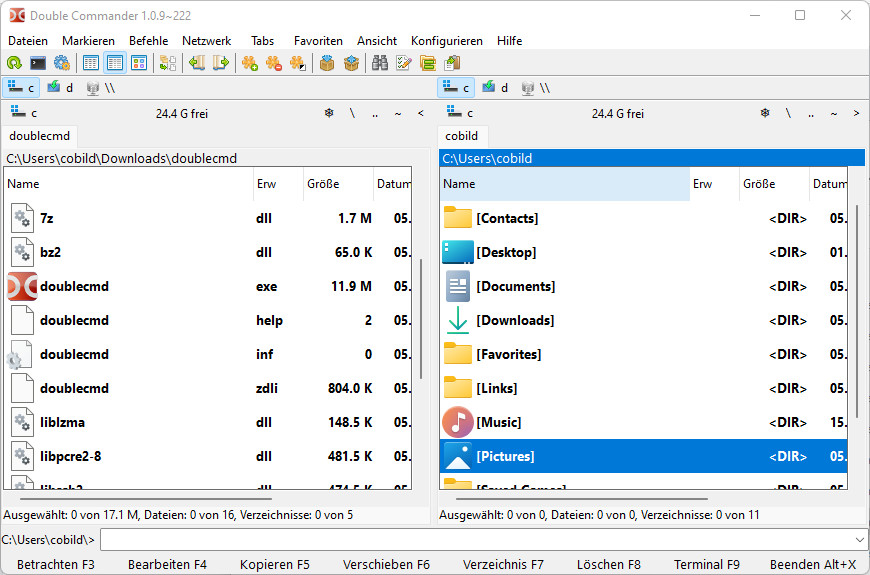Image resolution: width=870 pixels, height=575 pixels.
Task: Click the binoculars search icon
Action: pyautogui.click(x=380, y=63)
